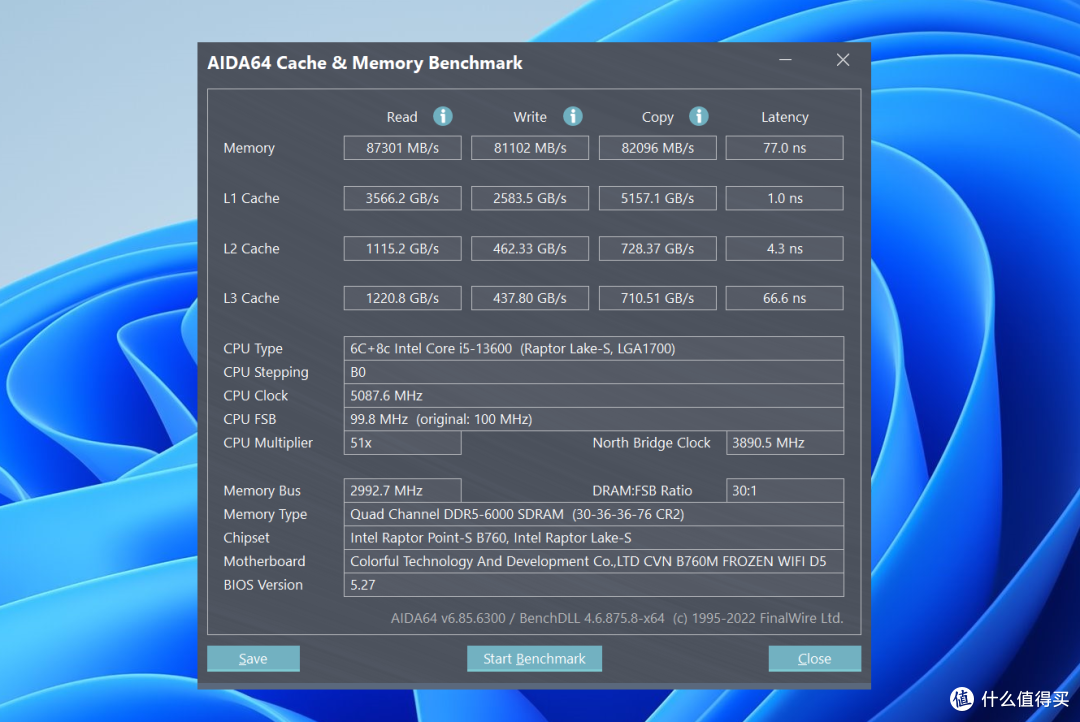Click L3 Cache latency 66.6 ns
This screenshot has width=1080, height=722.
coord(785,298)
